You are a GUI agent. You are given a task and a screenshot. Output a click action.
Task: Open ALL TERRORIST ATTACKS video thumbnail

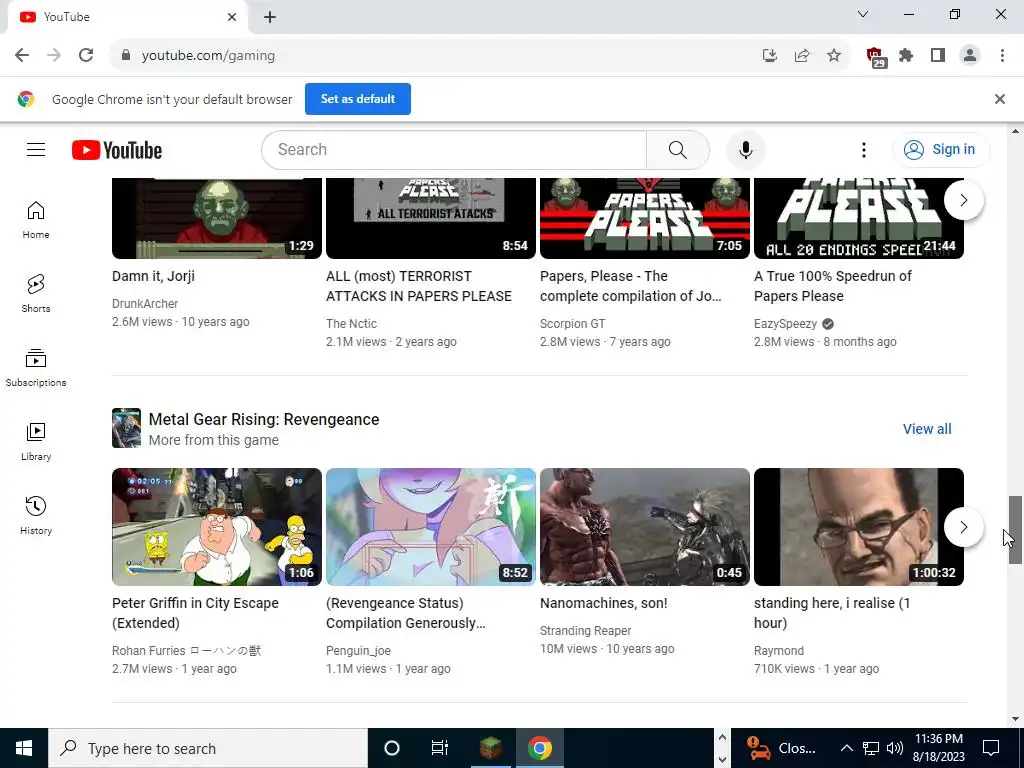[431, 218]
